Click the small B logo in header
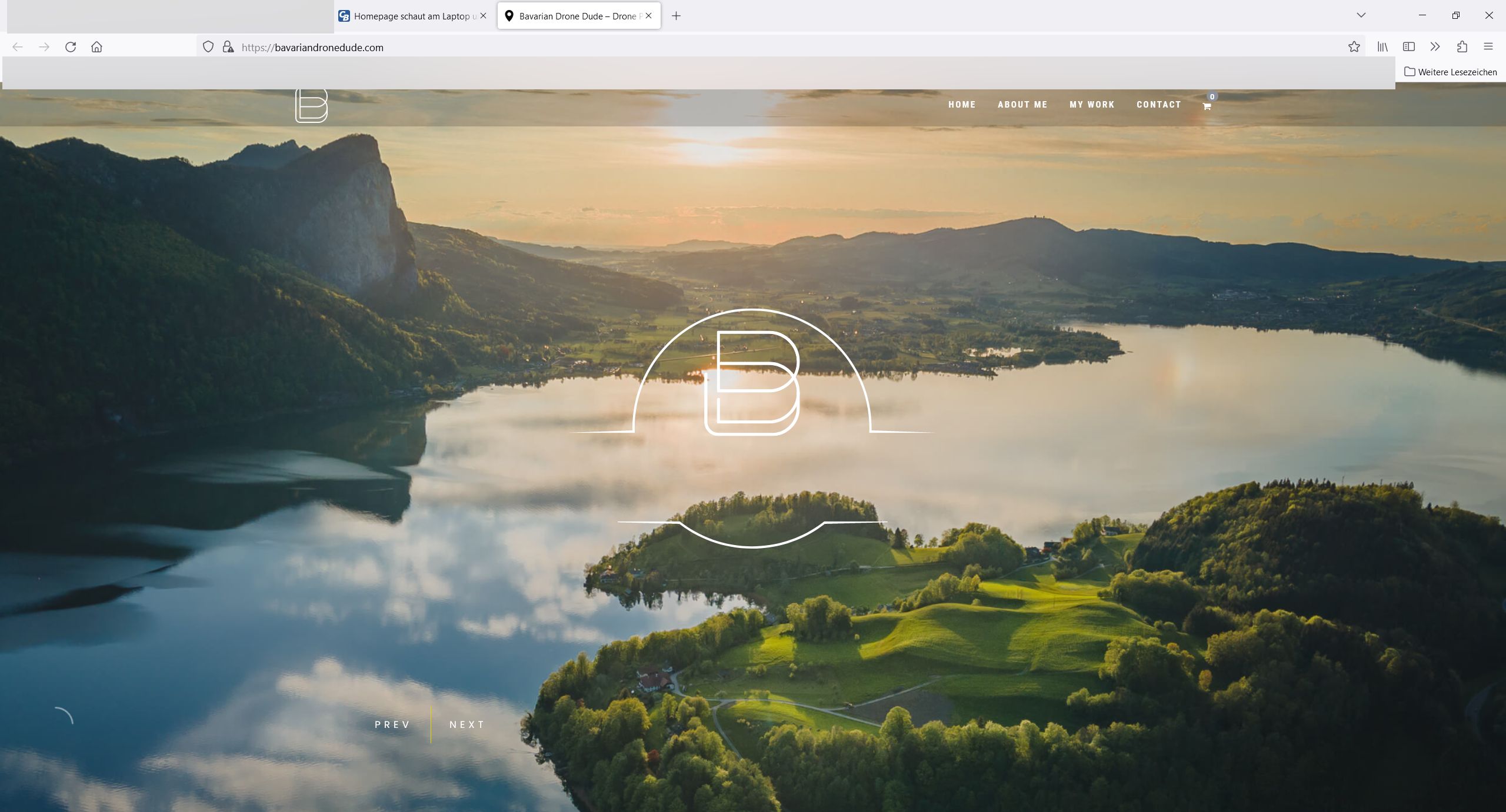The height and width of the screenshot is (812, 1506). point(311,106)
